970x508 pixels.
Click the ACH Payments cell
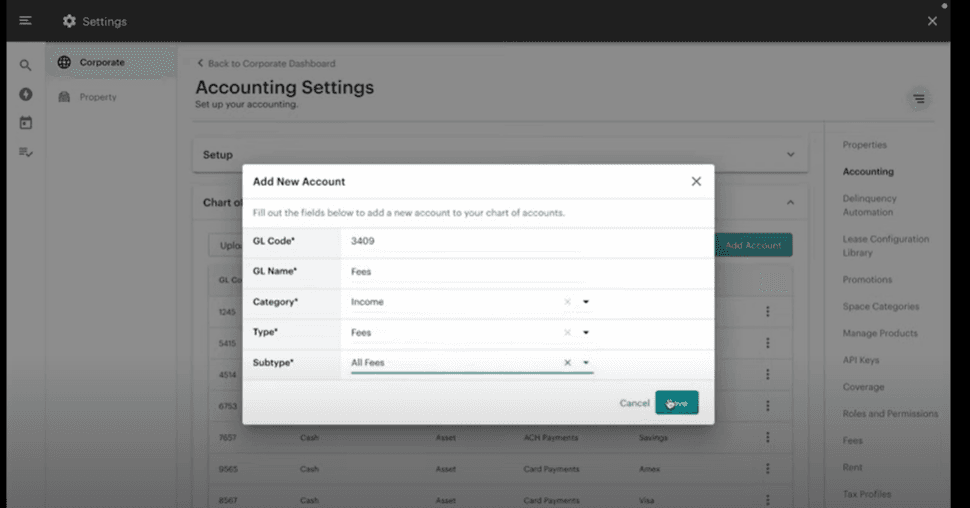point(551,437)
